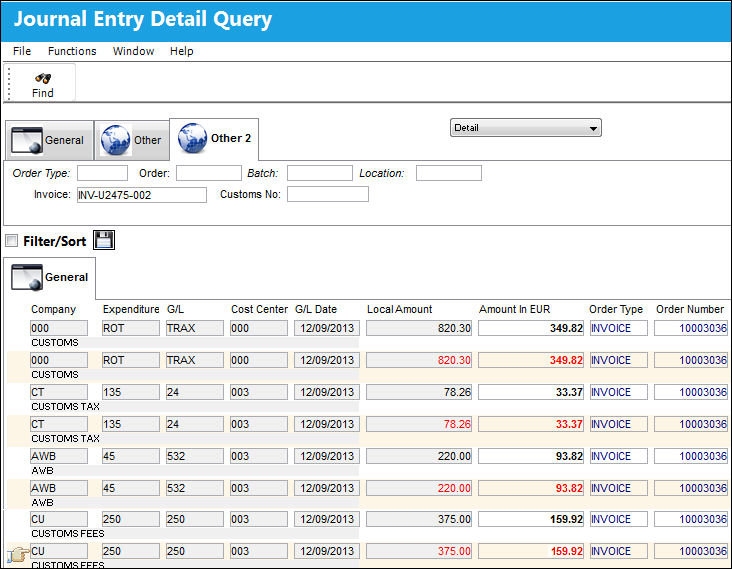
Task: Click the black 820.30 local amount cell
Action: pyautogui.click(x=419, y=328)
